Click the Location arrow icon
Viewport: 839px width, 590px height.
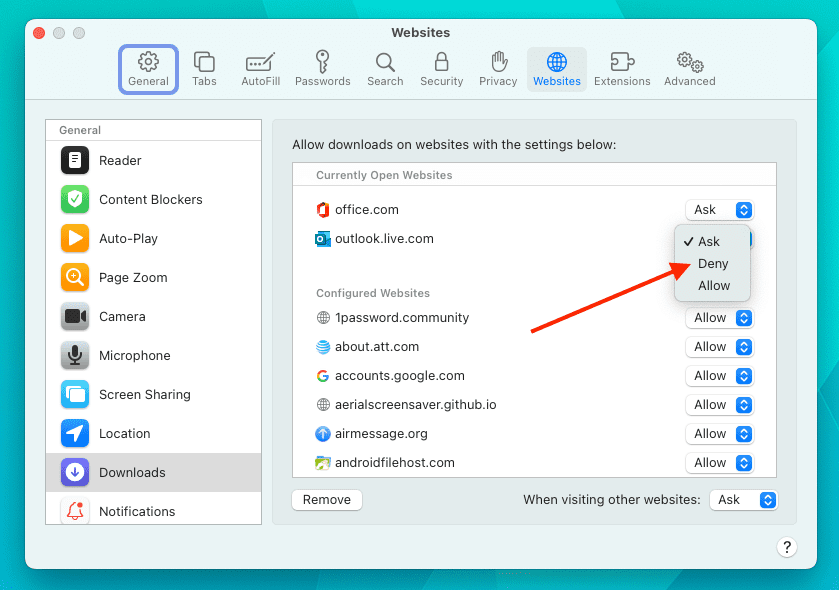coord(75,434)
